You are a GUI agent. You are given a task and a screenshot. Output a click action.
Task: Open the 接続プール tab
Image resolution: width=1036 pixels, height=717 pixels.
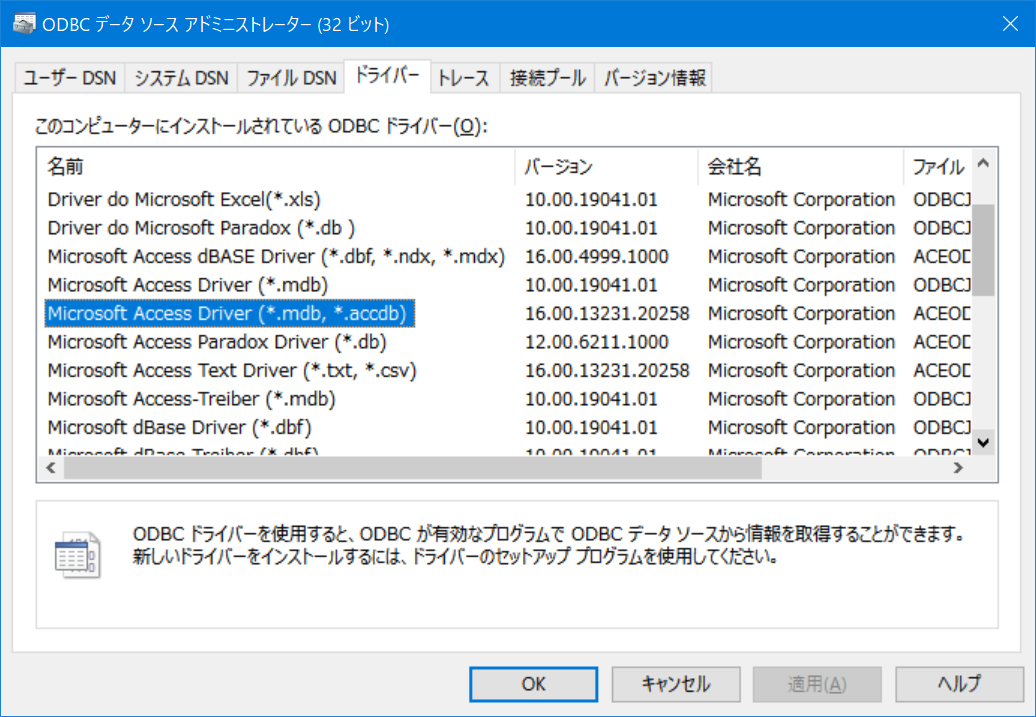548,79
